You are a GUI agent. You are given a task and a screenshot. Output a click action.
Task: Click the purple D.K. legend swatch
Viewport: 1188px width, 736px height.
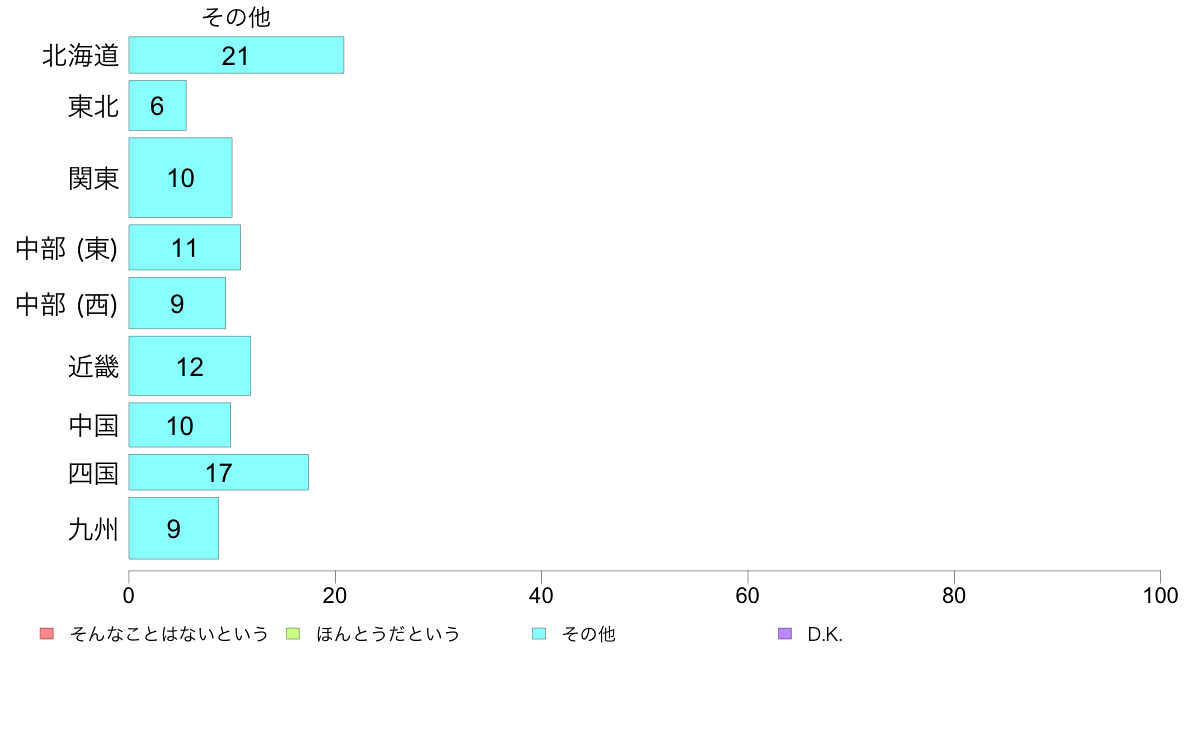pyautogui.click(x=785, y=634)
